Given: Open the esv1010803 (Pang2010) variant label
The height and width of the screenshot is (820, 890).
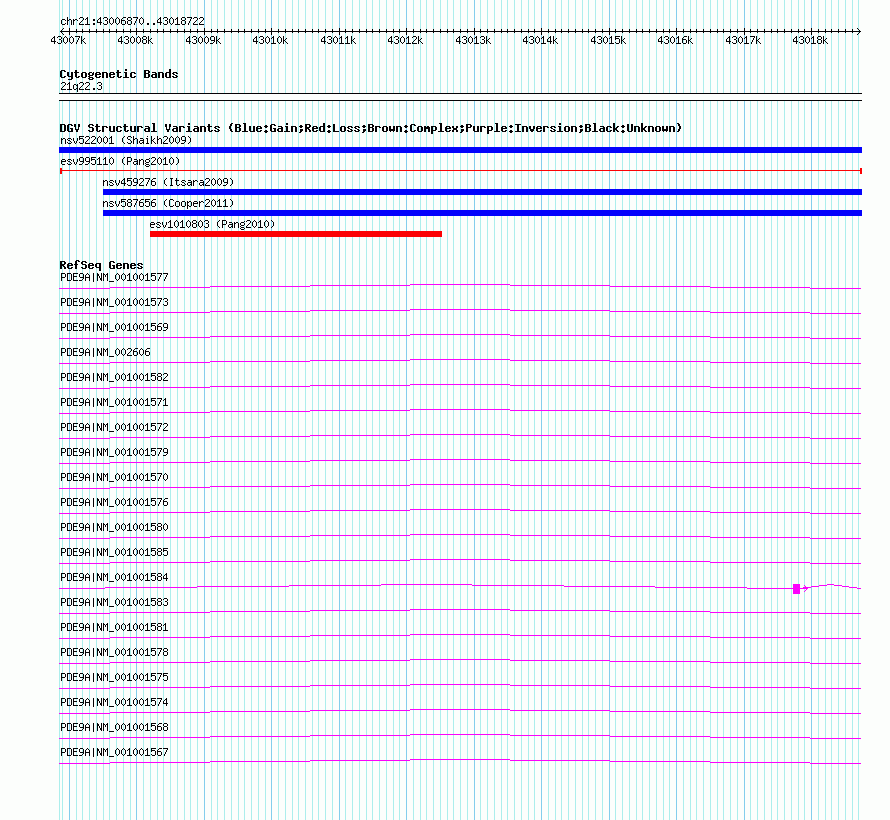Looking at the screenshot, I should [x=212, y=224].
